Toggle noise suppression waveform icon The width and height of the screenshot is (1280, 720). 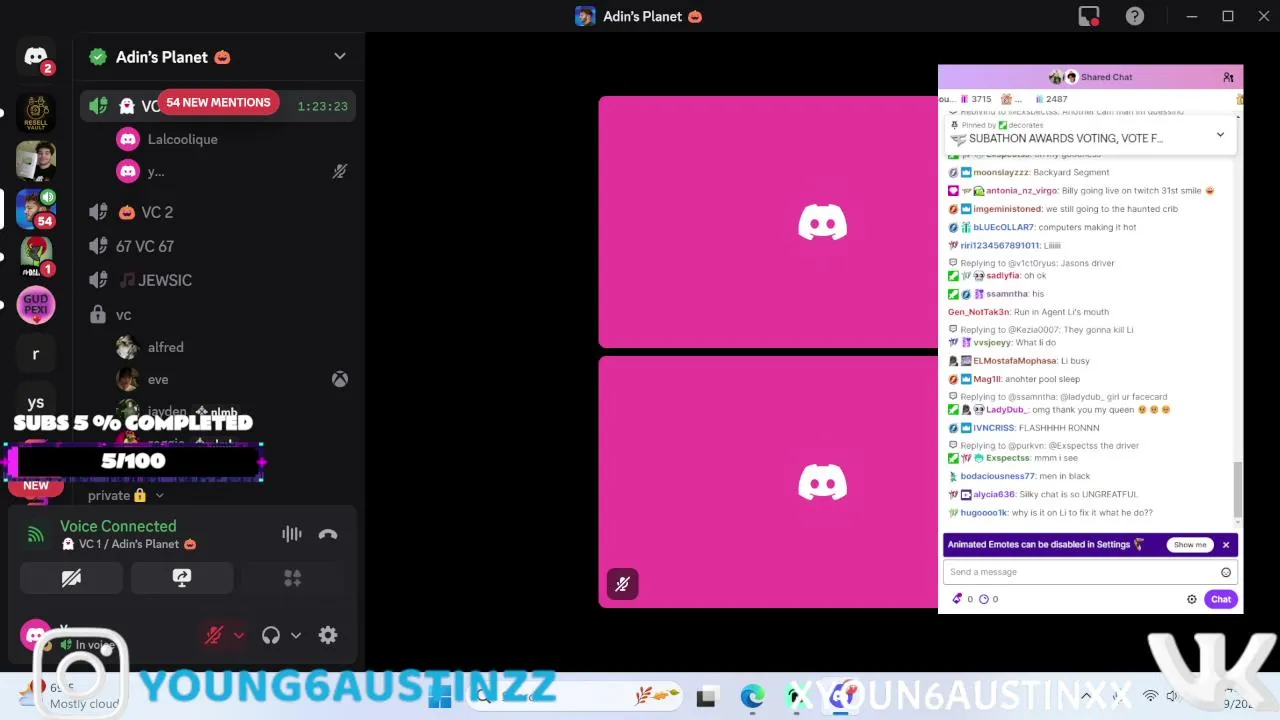point(291,534)
